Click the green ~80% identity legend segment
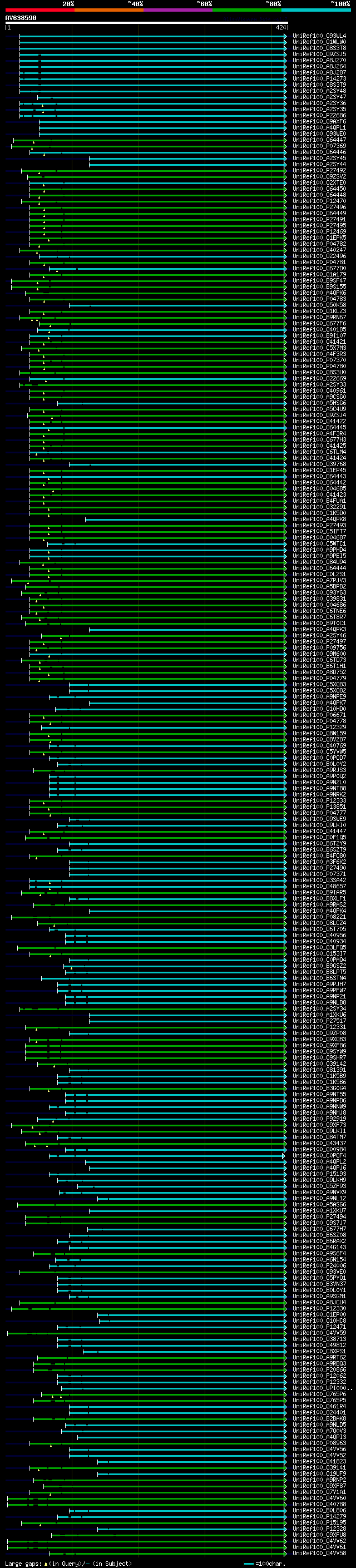The width and height of the screenshot is (356, 1568). pos(247,10)
